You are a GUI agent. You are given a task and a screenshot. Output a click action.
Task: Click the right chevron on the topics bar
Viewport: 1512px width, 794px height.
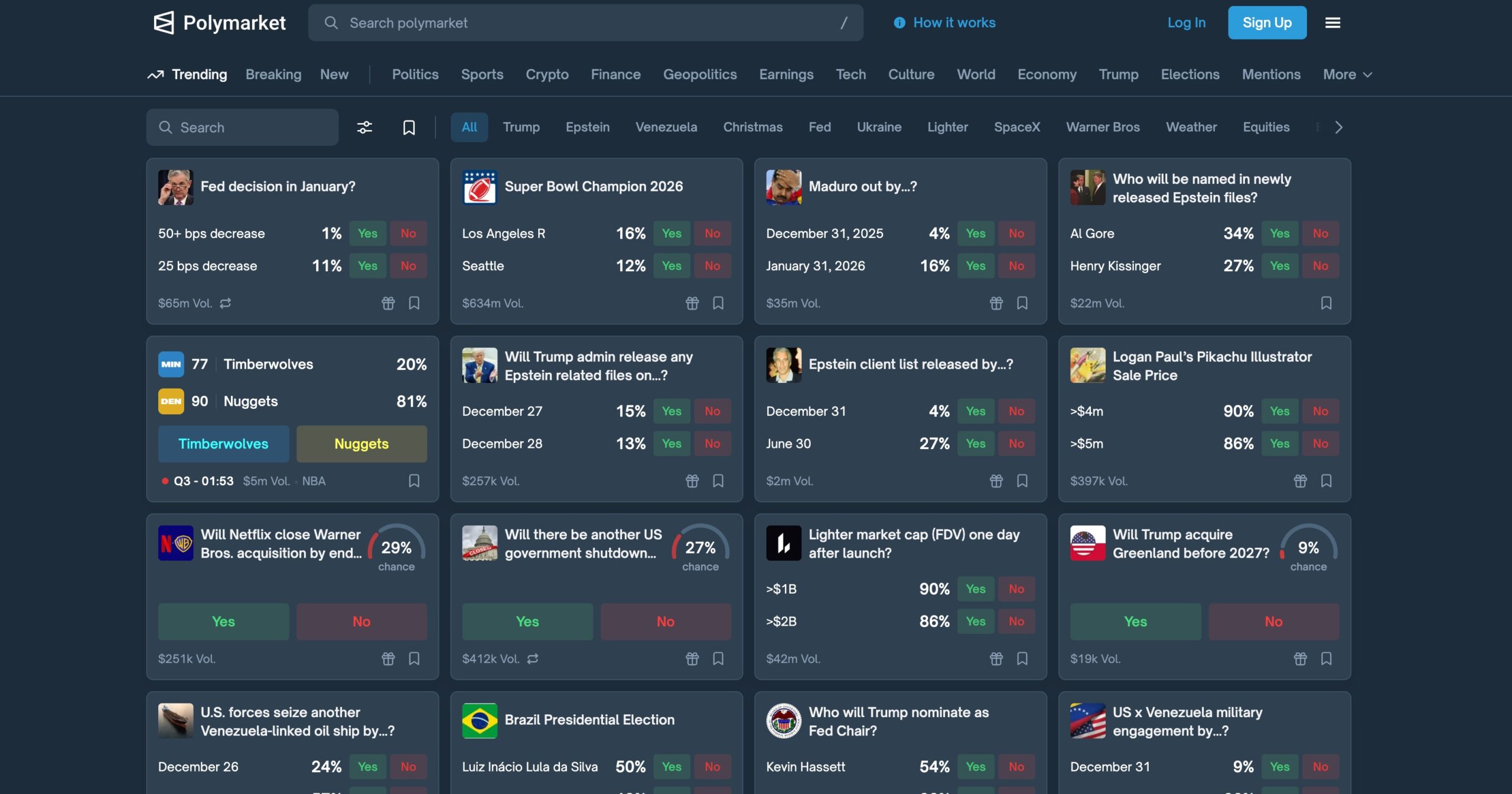[1339, 127]
